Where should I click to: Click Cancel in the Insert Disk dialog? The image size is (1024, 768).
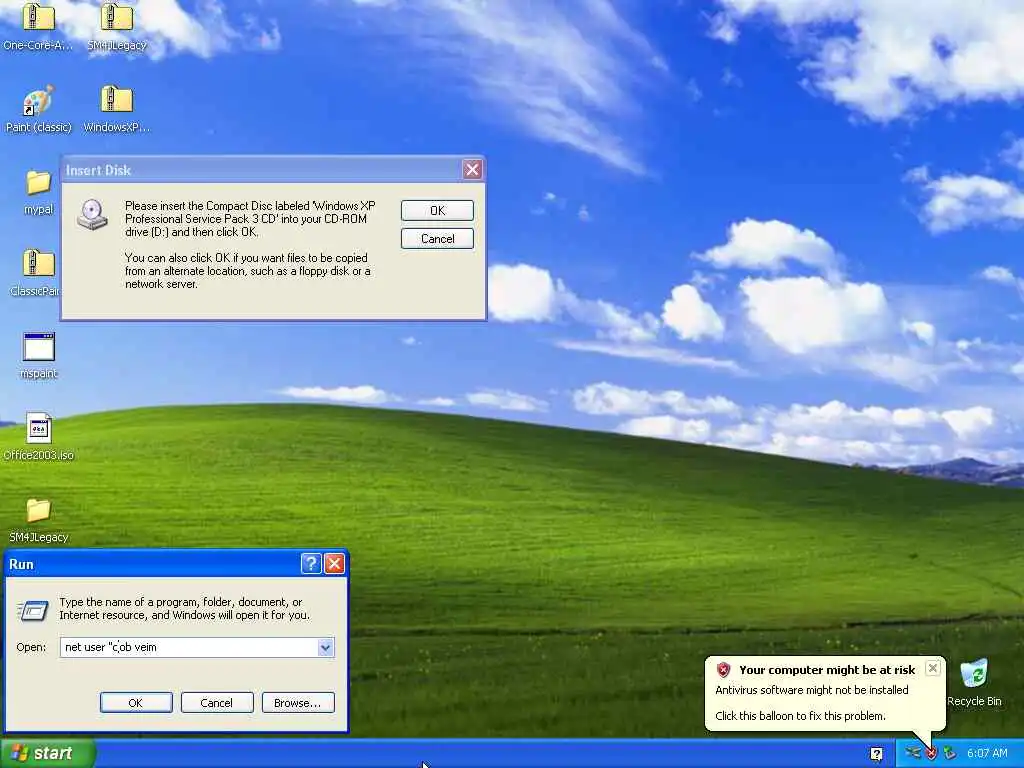point(437,238)
